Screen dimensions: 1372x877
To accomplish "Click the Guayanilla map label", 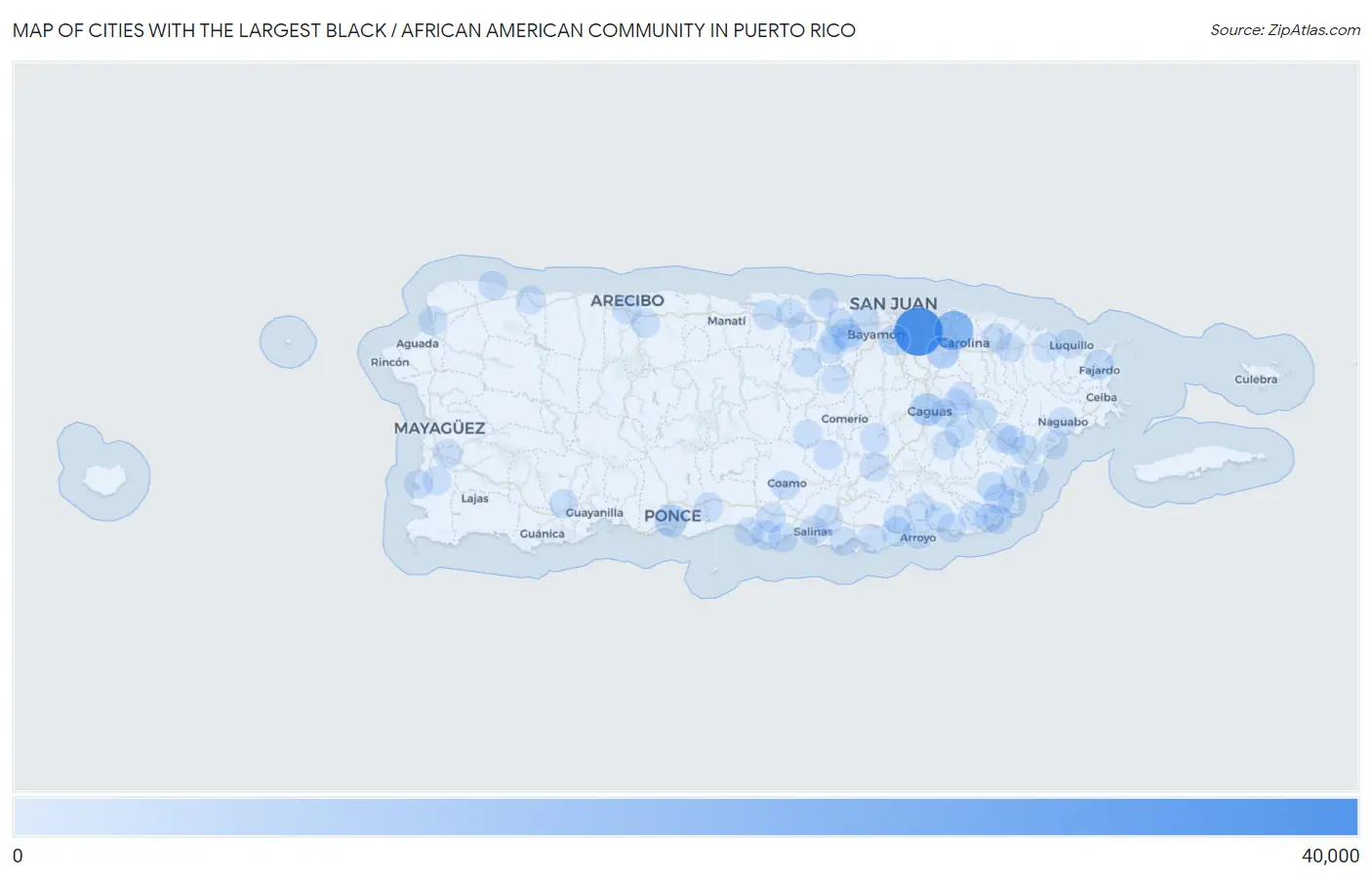I will coord(594,513).
